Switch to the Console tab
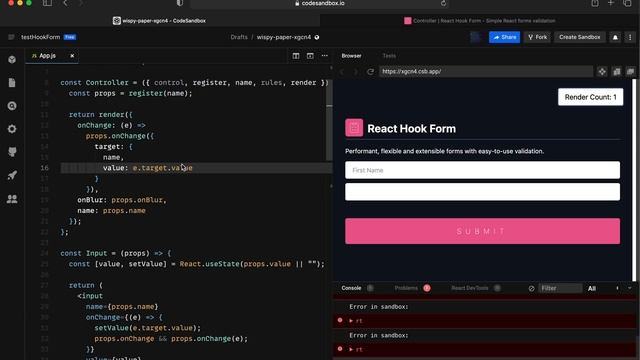The height and width of the screenshot is (360, 640). 351,288
